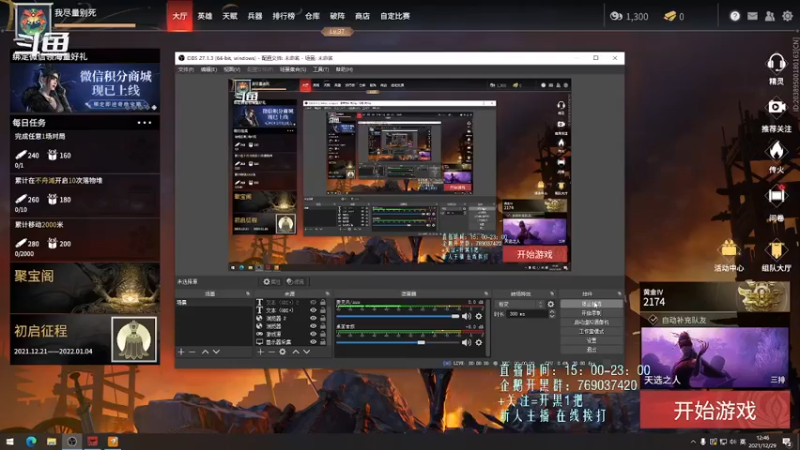Move scene up arrow in OBS scenes panel
This screenshot has height=450, width=800.
click(205, 352)
